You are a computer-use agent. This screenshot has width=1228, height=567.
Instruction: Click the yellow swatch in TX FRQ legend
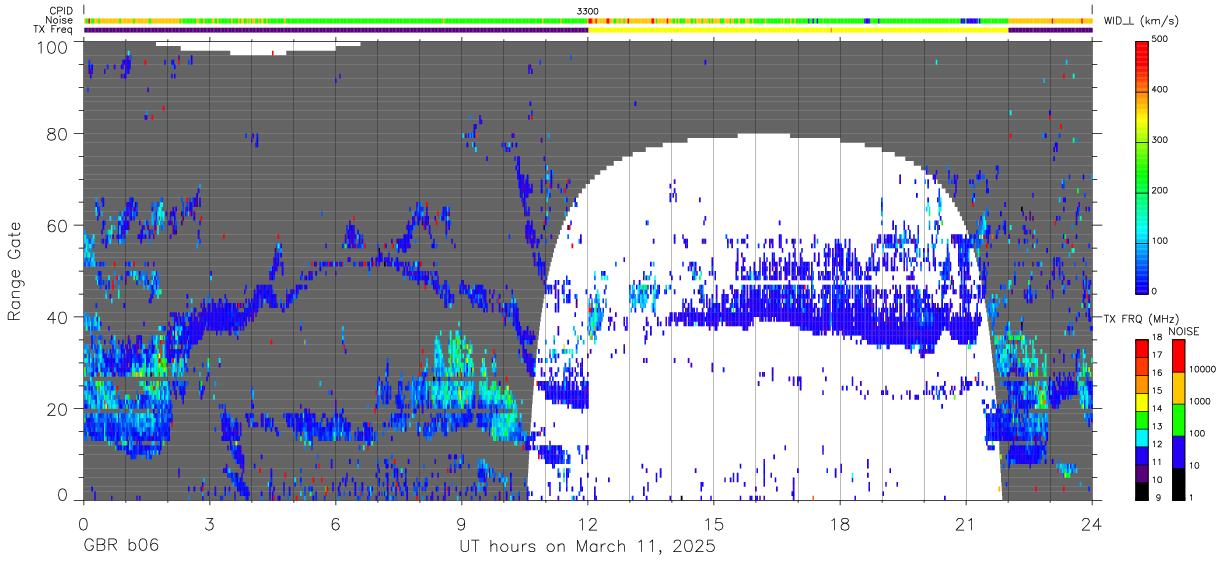tap(1142, 400)
